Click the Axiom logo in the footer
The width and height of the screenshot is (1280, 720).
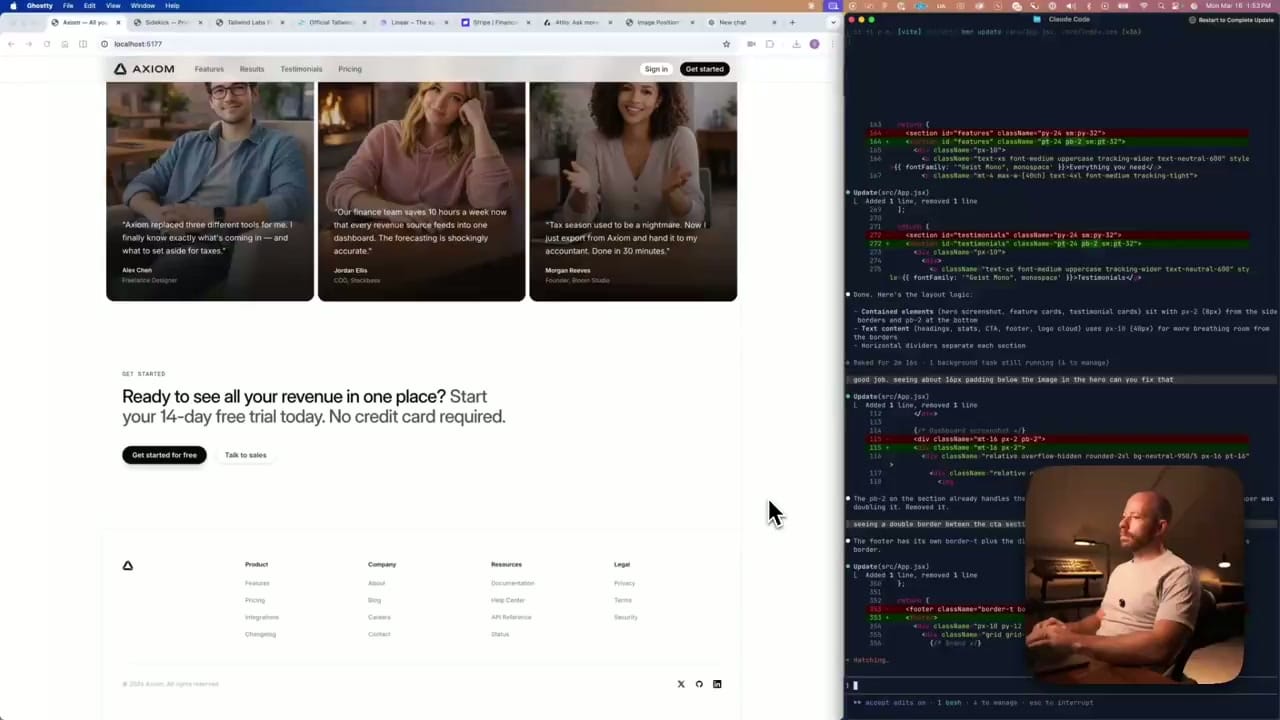pyautogui.click(x=127, y=566)
